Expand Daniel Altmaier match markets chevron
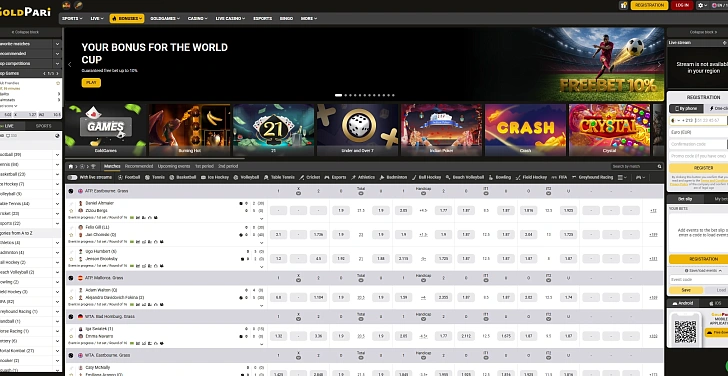 261,219
